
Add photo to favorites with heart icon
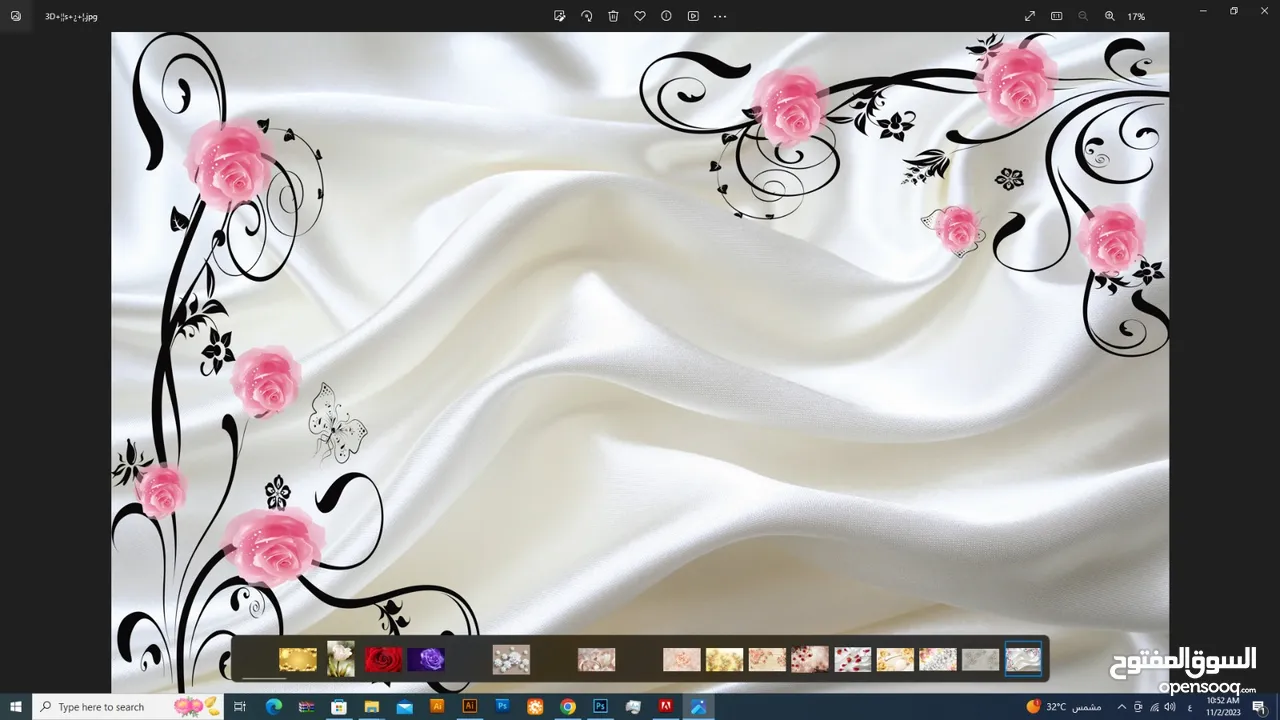click(x=640, y=16)
